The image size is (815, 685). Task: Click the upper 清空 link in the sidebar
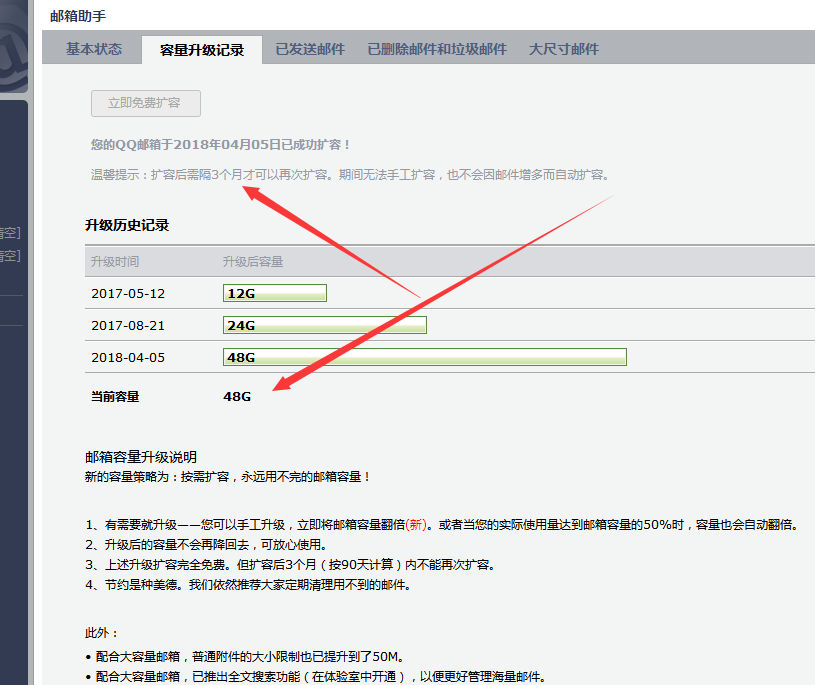coord(9,233)
